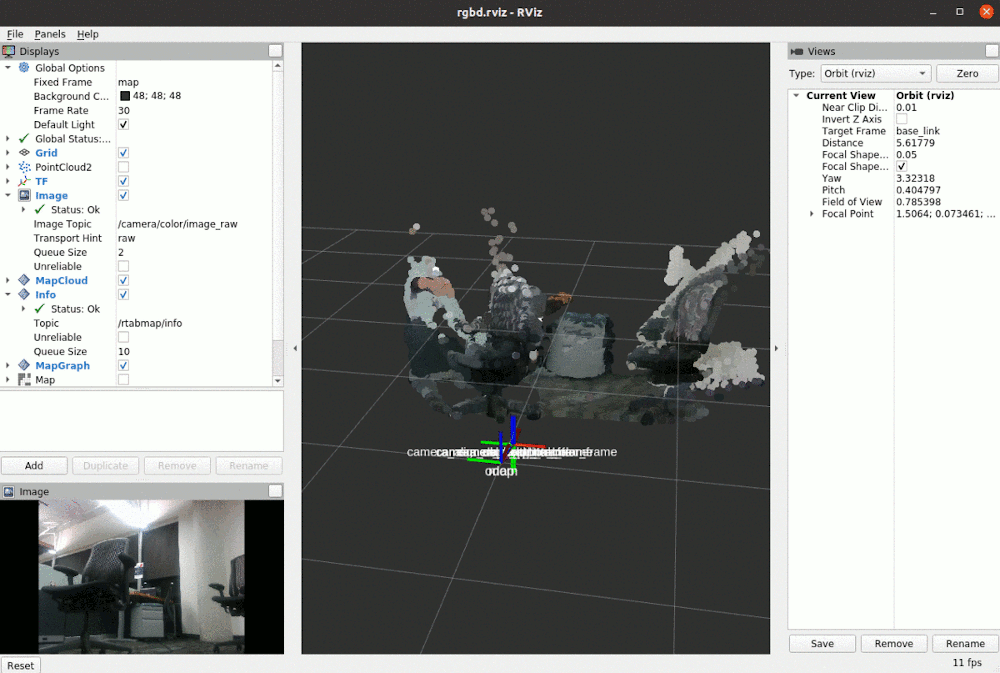1000x673 pixels.
Task: Click the camera image preview thumbnail
Action: (142, 576)
